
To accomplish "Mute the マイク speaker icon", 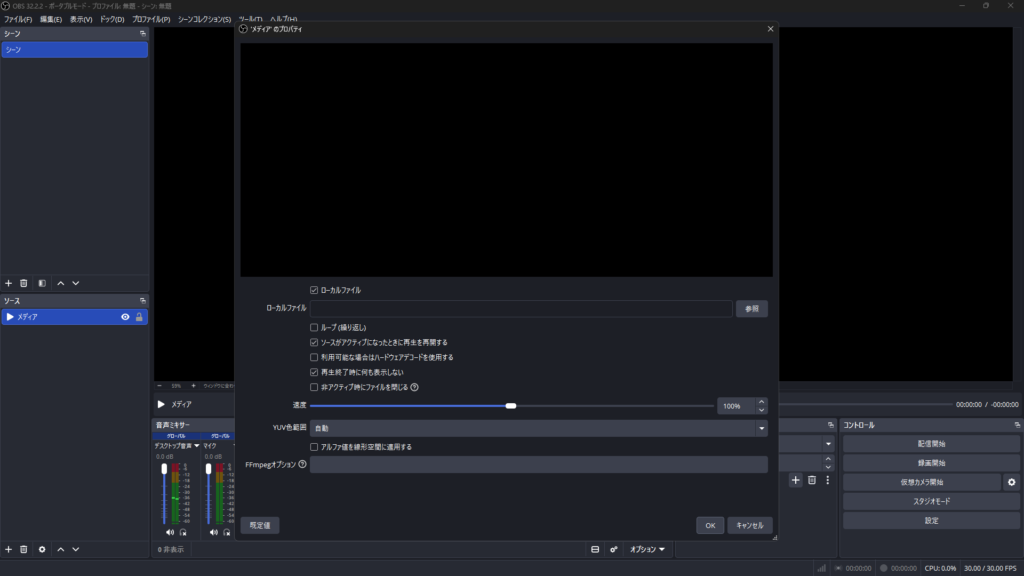I will coord(214,532).
